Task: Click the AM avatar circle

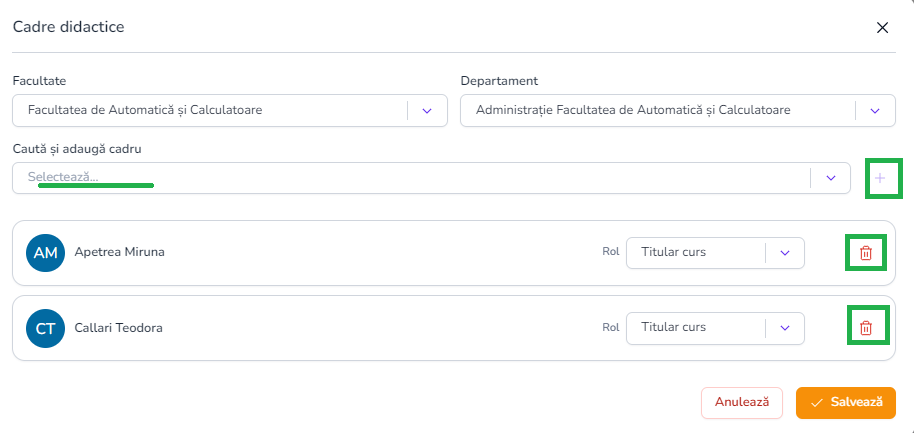Action: pos(46,253)
